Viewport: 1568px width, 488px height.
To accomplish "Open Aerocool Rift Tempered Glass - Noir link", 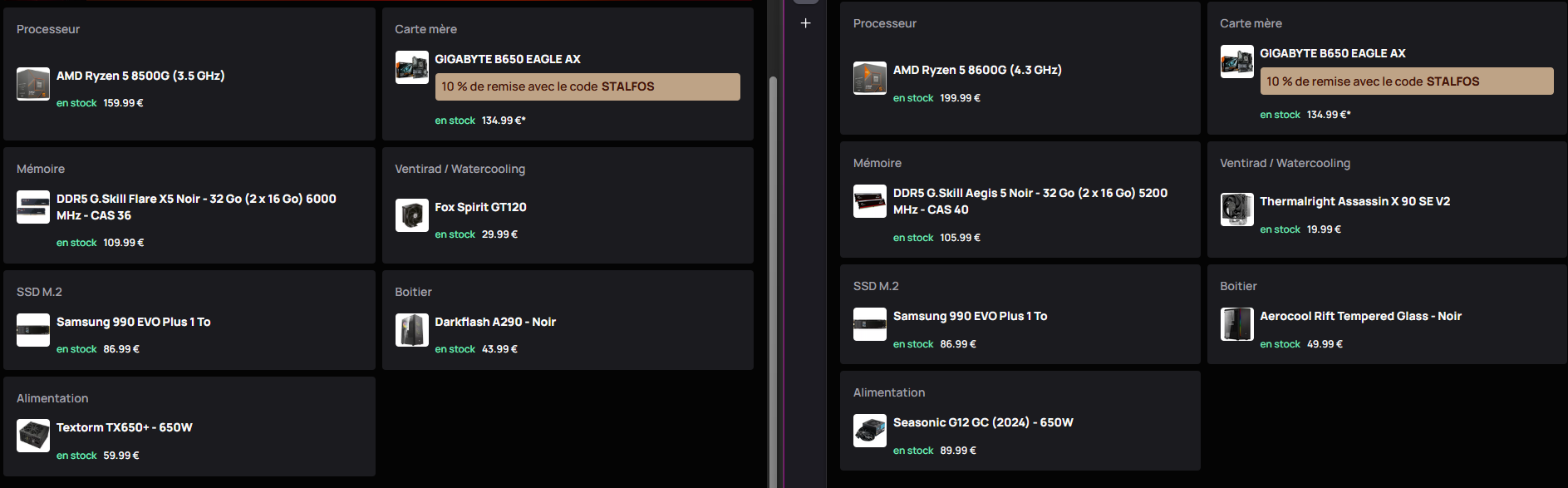I will (1361, 316).
